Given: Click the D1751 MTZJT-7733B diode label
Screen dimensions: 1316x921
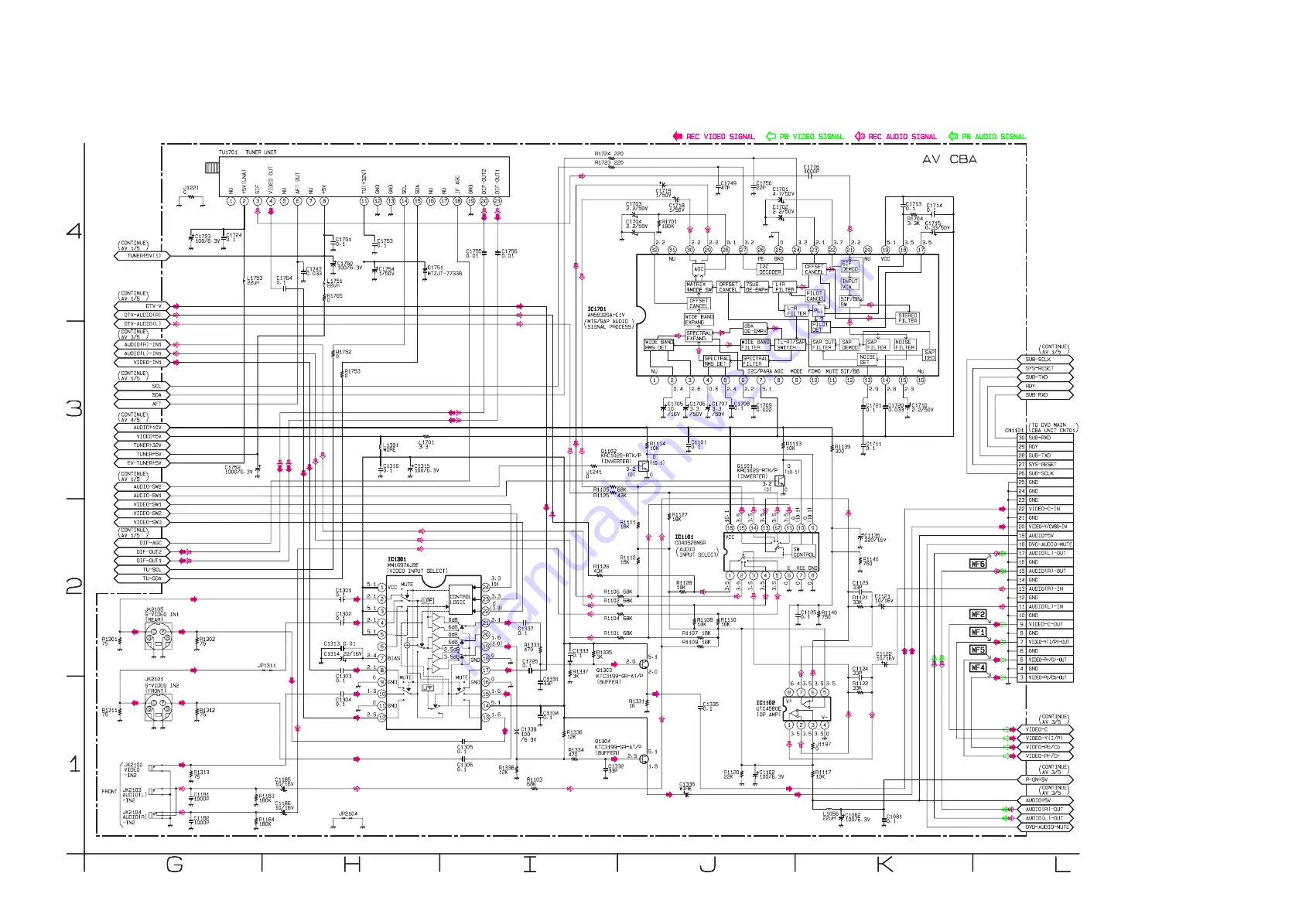Looking at the screenshot, I should [x=445, y=271].
